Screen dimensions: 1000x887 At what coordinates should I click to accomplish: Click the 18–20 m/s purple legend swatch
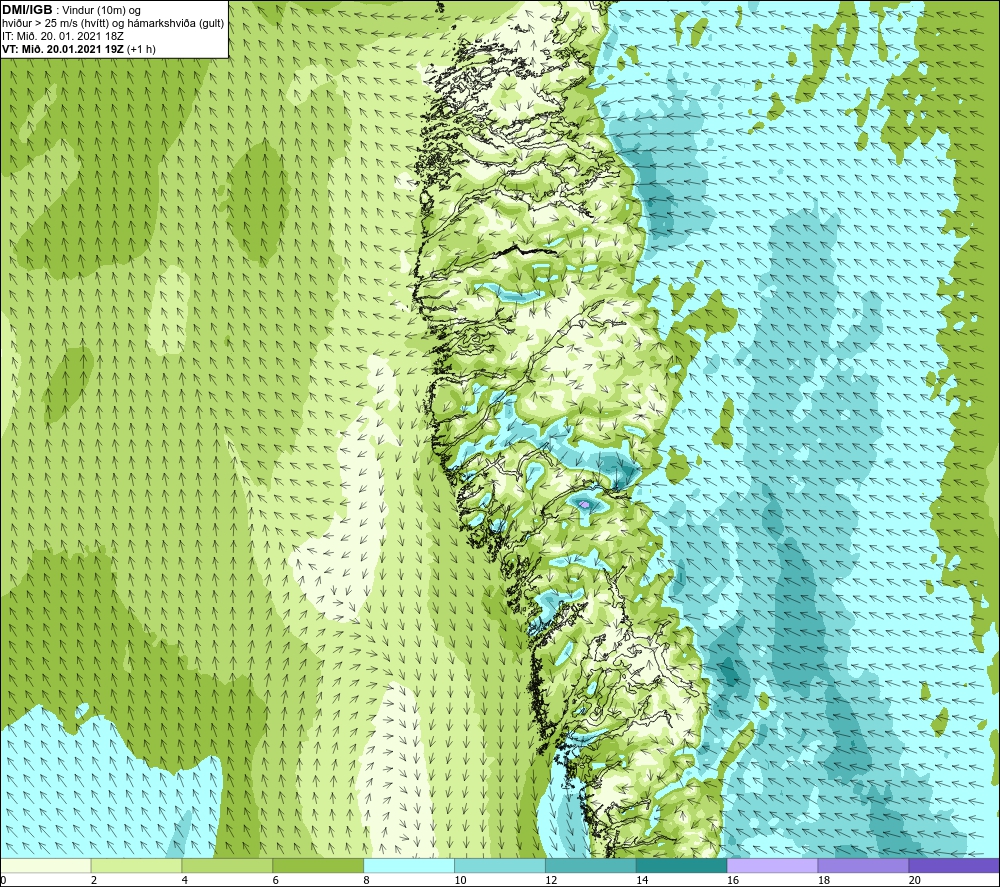coord(863,865)
